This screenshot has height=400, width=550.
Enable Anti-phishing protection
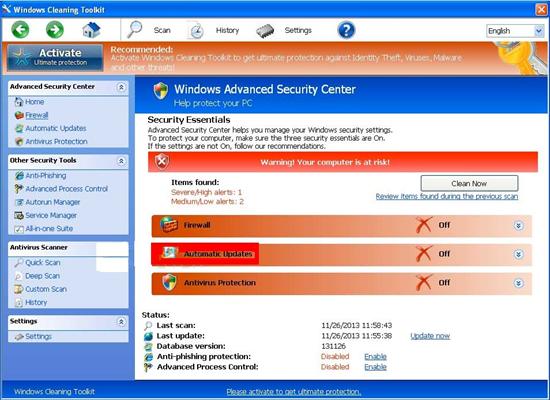coord(375,356)
